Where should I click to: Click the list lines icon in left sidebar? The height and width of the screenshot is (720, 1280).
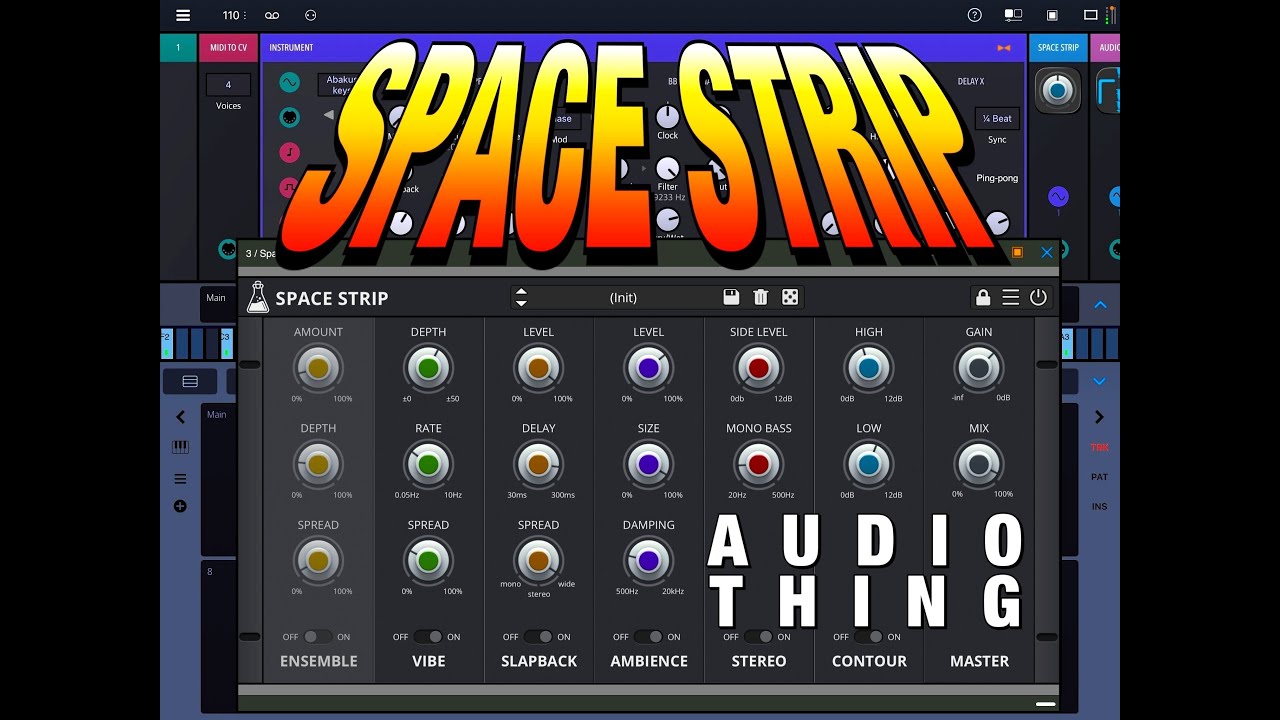180,478
